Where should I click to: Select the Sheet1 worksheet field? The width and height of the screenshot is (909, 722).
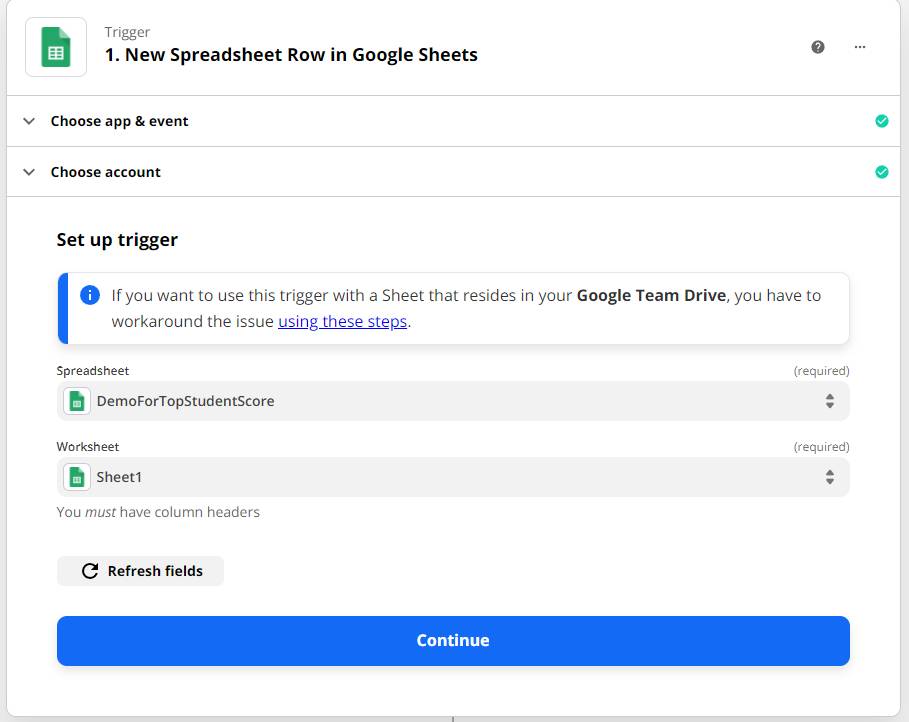tap(453, 477)
